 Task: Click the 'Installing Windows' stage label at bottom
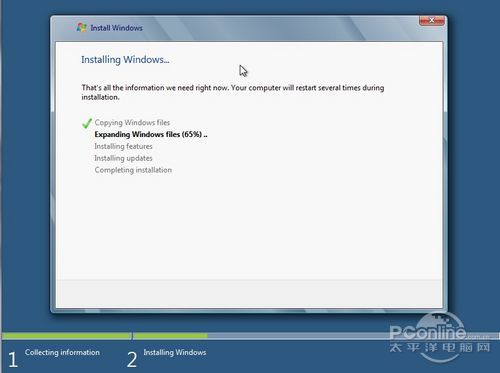[175, 352]
